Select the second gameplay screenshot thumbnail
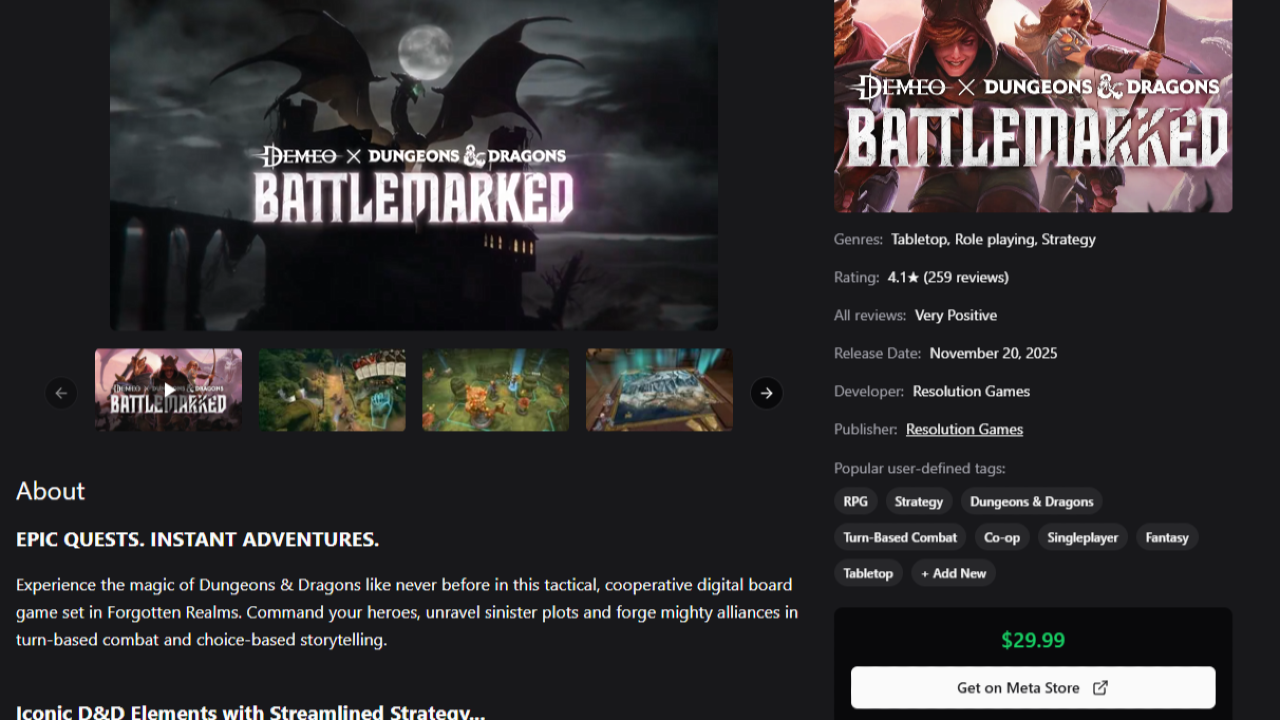 [x=332, y=390]
